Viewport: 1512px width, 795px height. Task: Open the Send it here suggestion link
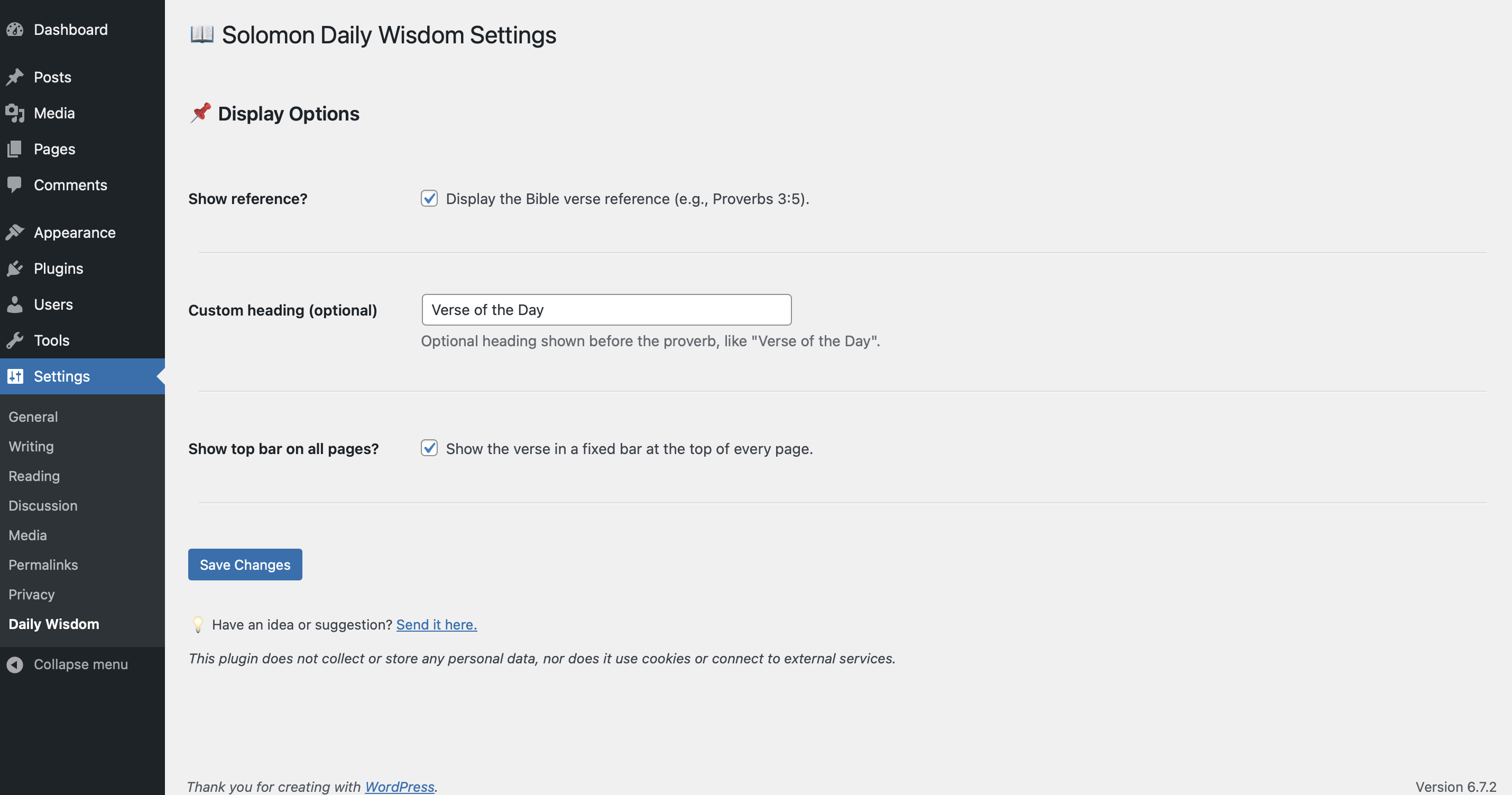click(436, 624)
